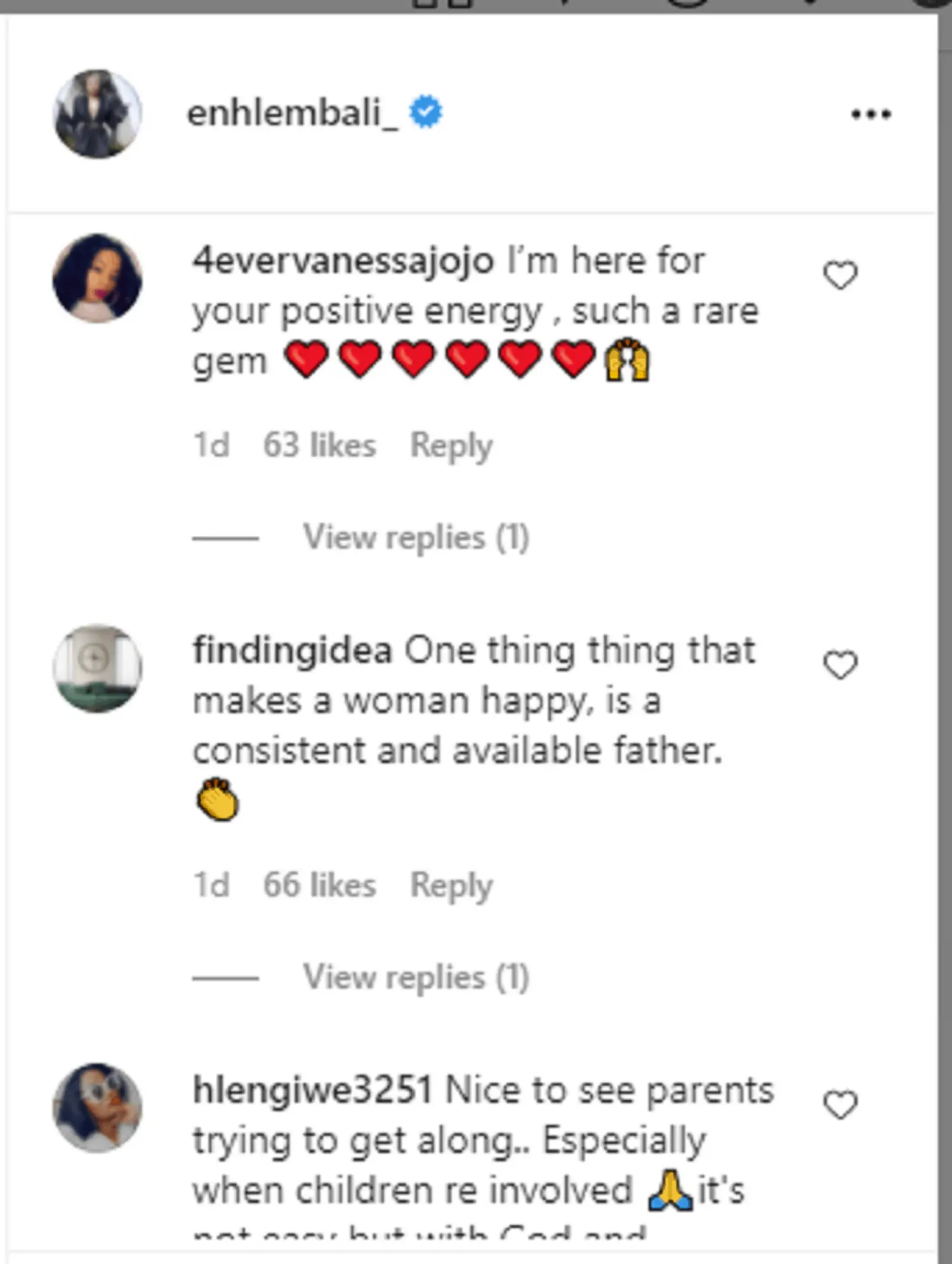Reply to findingidea's comment
The image size is (952, 1264).
click(x=451, y=886)
